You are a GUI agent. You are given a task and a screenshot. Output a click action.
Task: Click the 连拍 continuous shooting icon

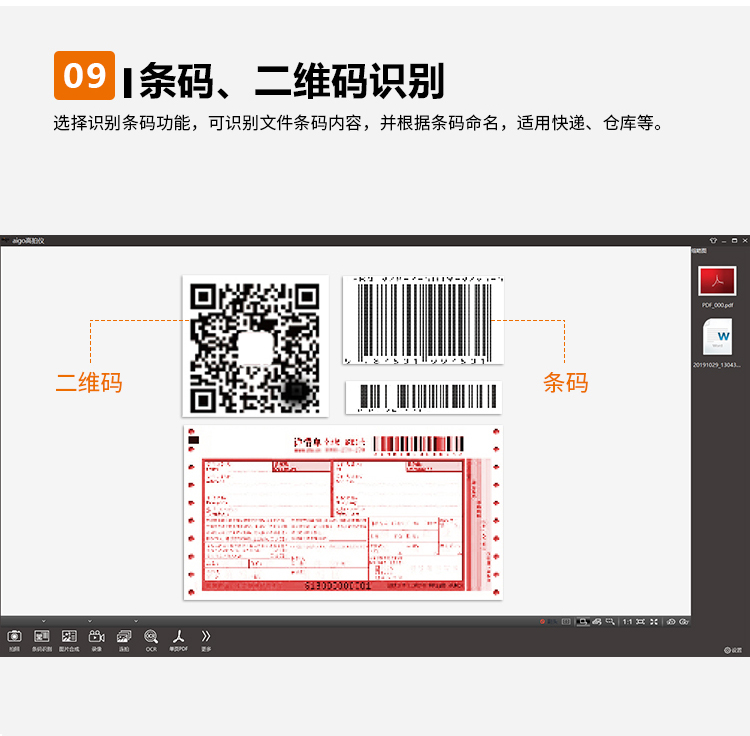click(x=124, y=636)
